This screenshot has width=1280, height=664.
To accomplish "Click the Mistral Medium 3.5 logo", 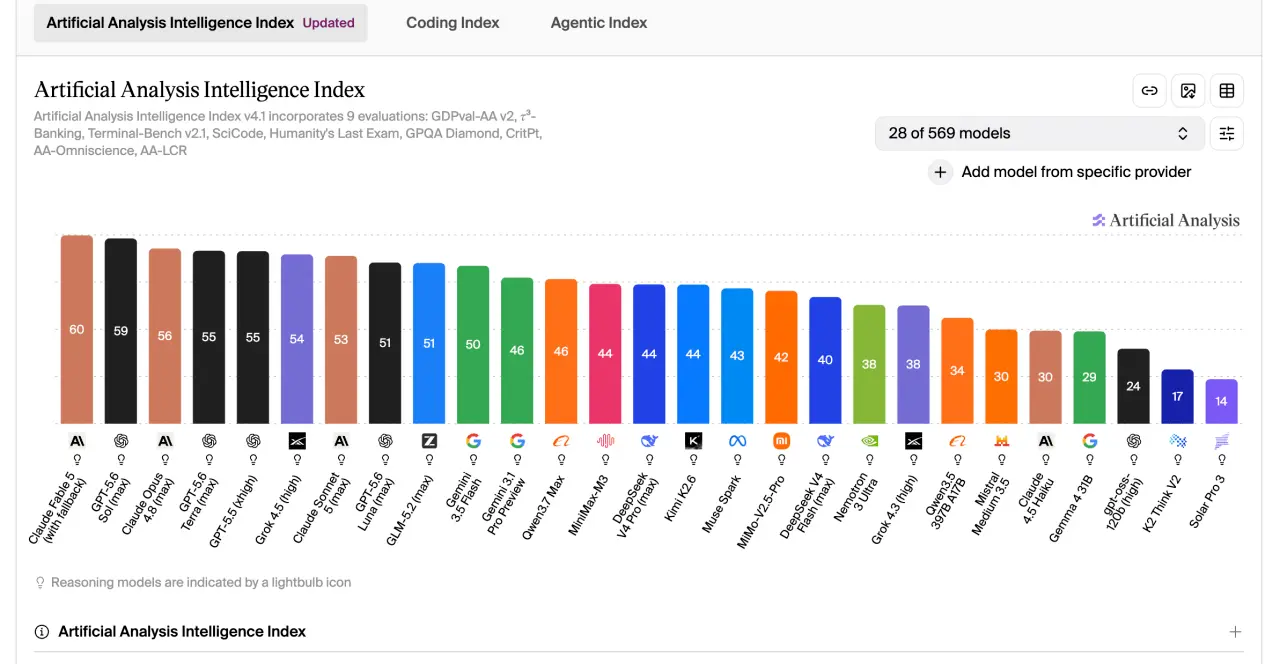I will tap(1001, 441).
